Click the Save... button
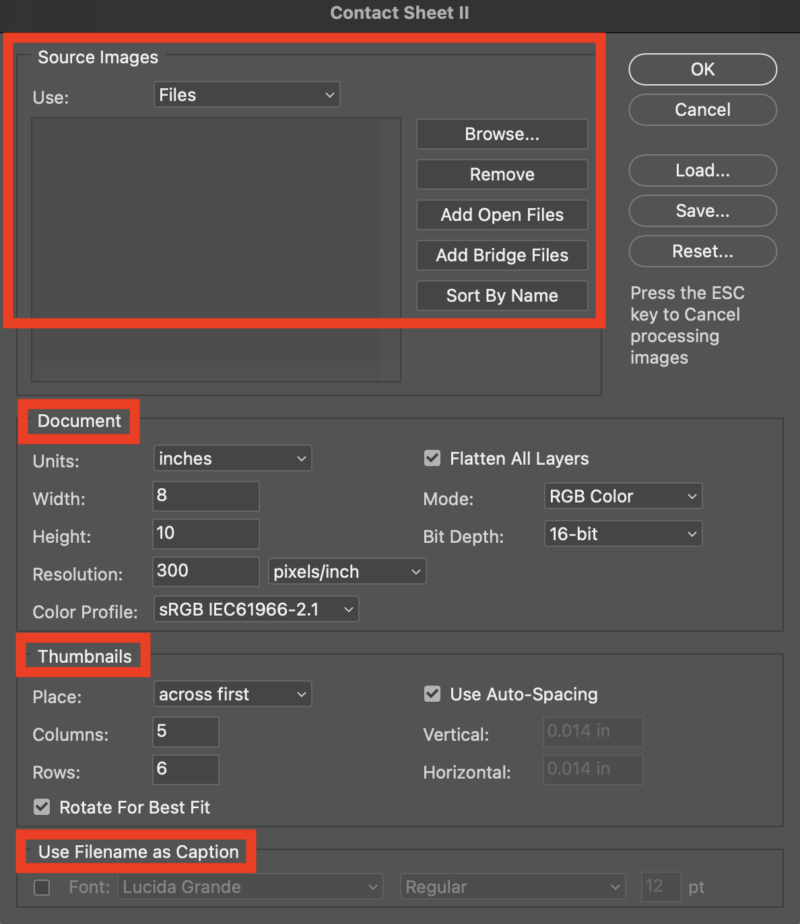This screenshot has height=924, width=800. click(702, 211)
